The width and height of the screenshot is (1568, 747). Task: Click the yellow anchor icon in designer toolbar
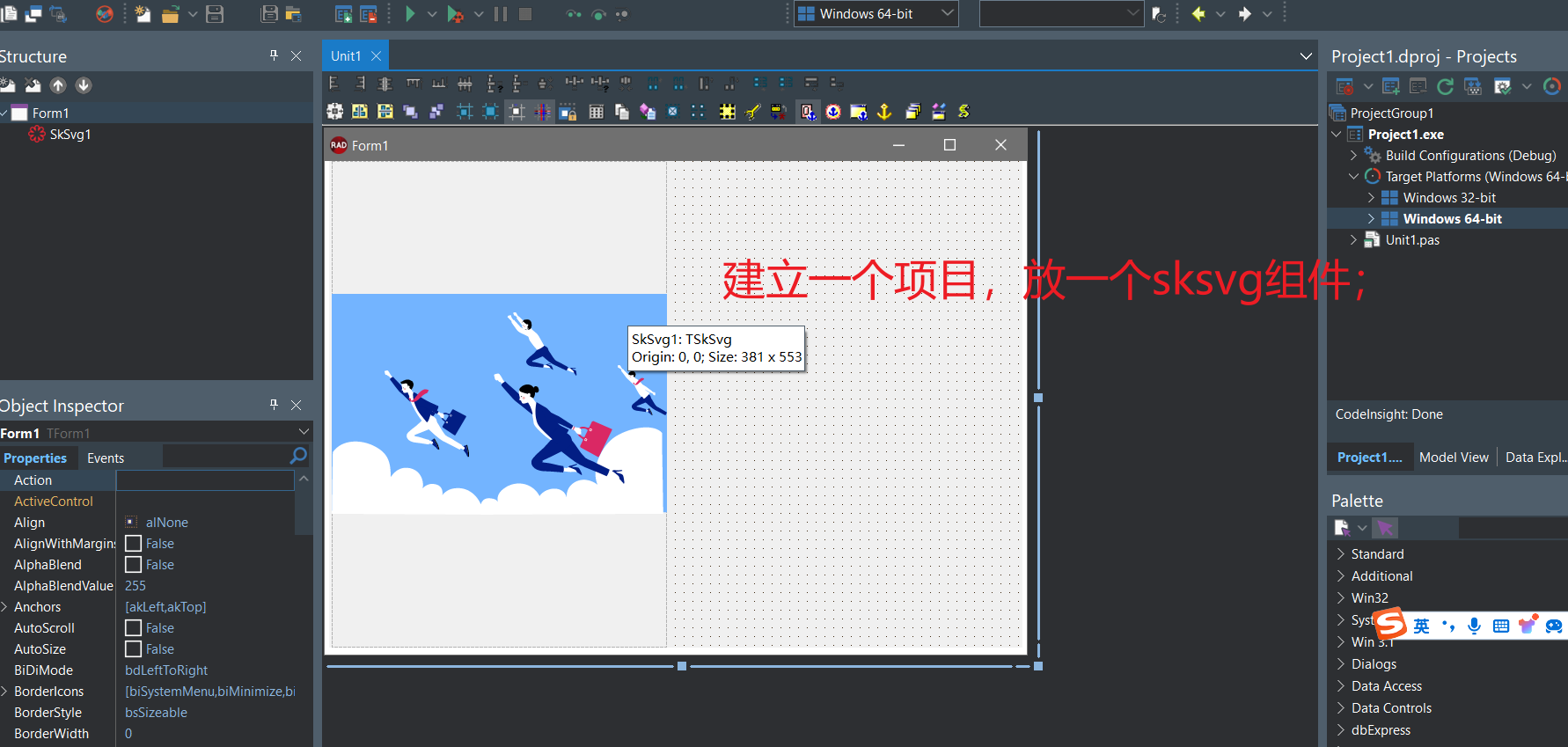(884, 112)
